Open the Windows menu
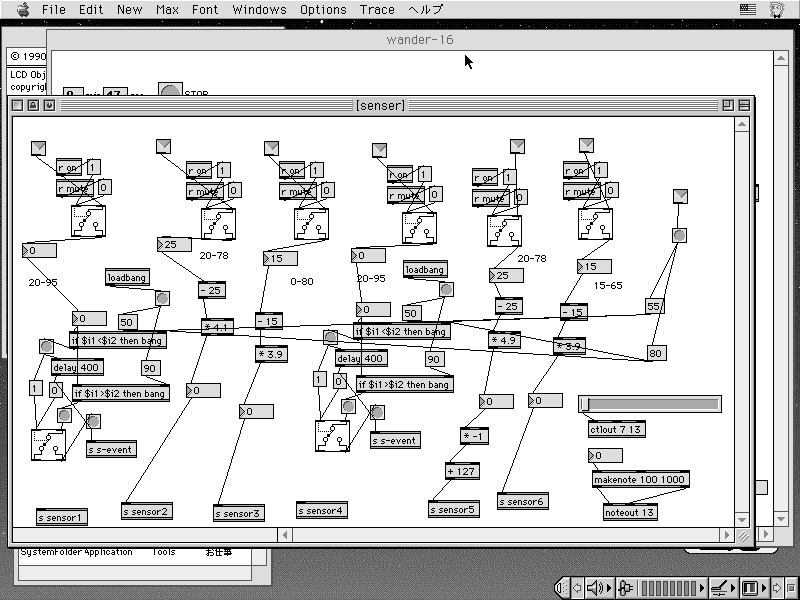 pos(259,9)
